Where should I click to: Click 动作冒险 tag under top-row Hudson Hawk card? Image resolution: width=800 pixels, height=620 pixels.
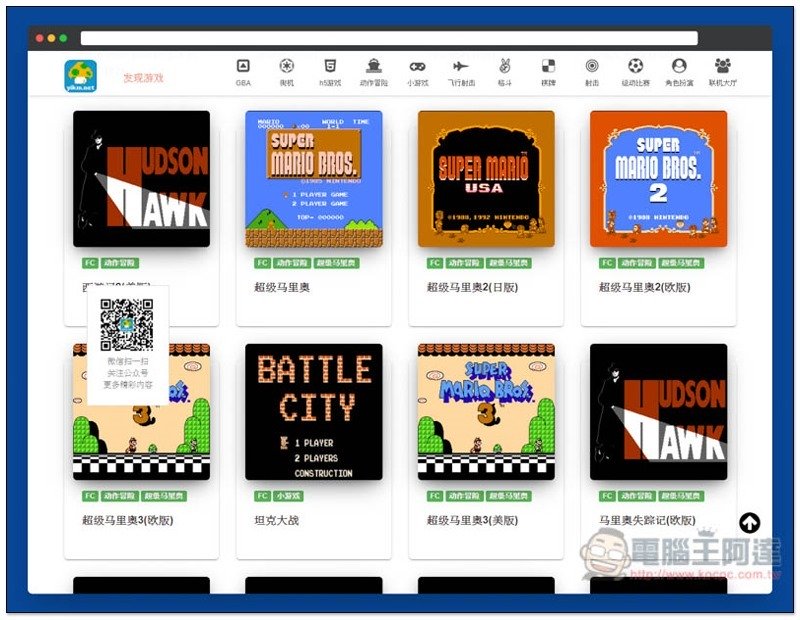click(119, 263)
